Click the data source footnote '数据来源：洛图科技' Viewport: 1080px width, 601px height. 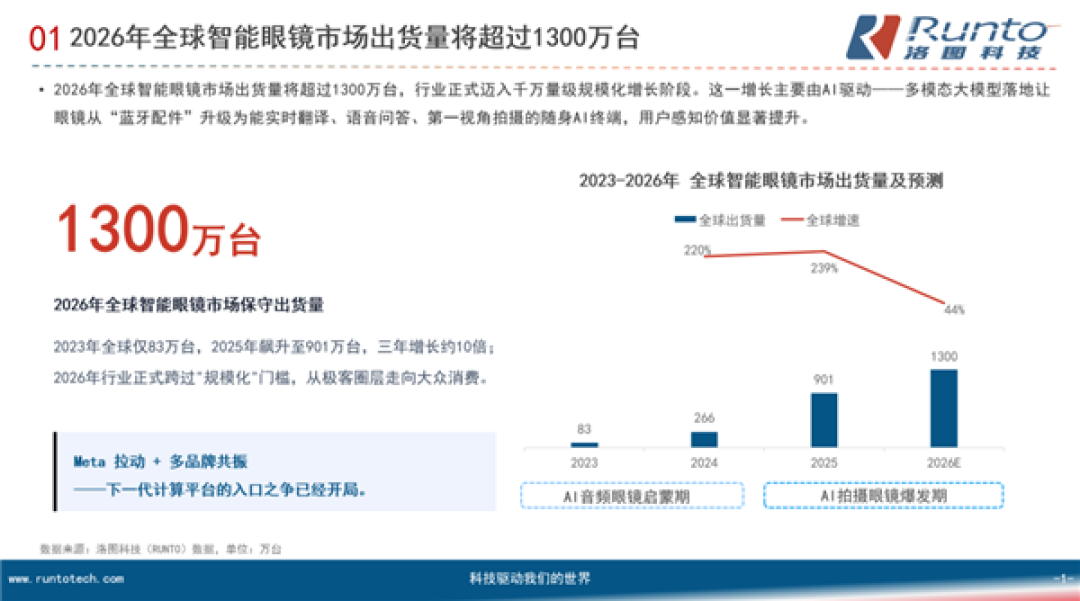pos(160,549)
